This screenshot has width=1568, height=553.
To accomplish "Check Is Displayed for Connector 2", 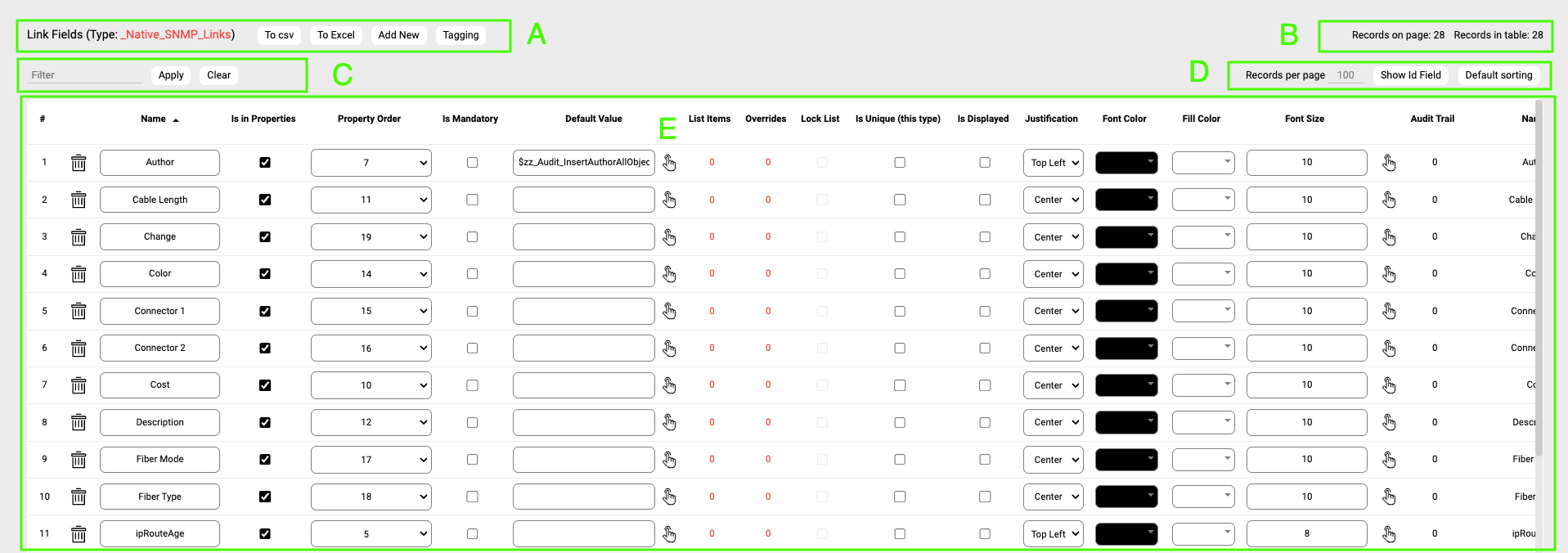I will pyautogui.click(x=985, y=348).
